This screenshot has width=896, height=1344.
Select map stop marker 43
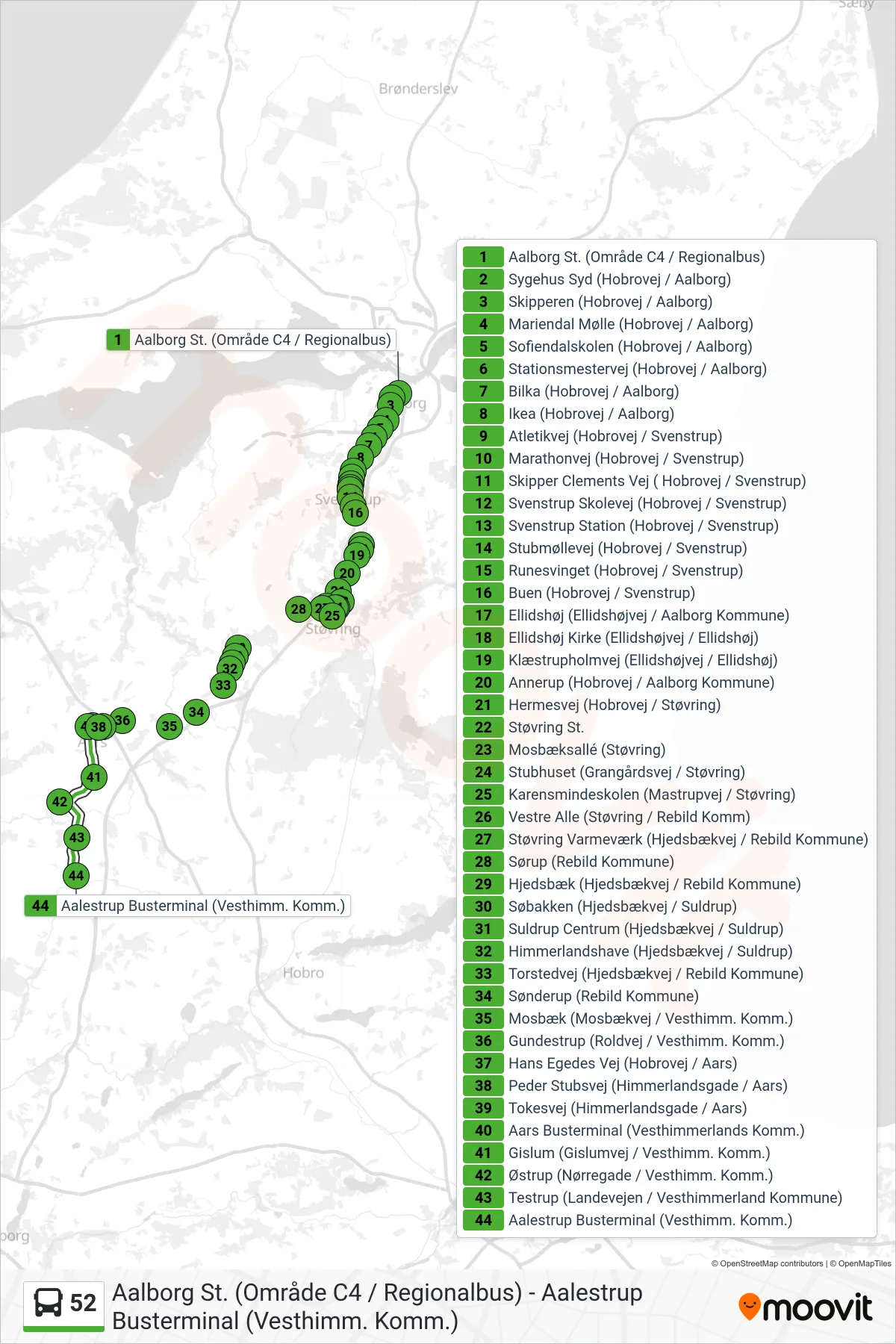click(x=77, y=837)
